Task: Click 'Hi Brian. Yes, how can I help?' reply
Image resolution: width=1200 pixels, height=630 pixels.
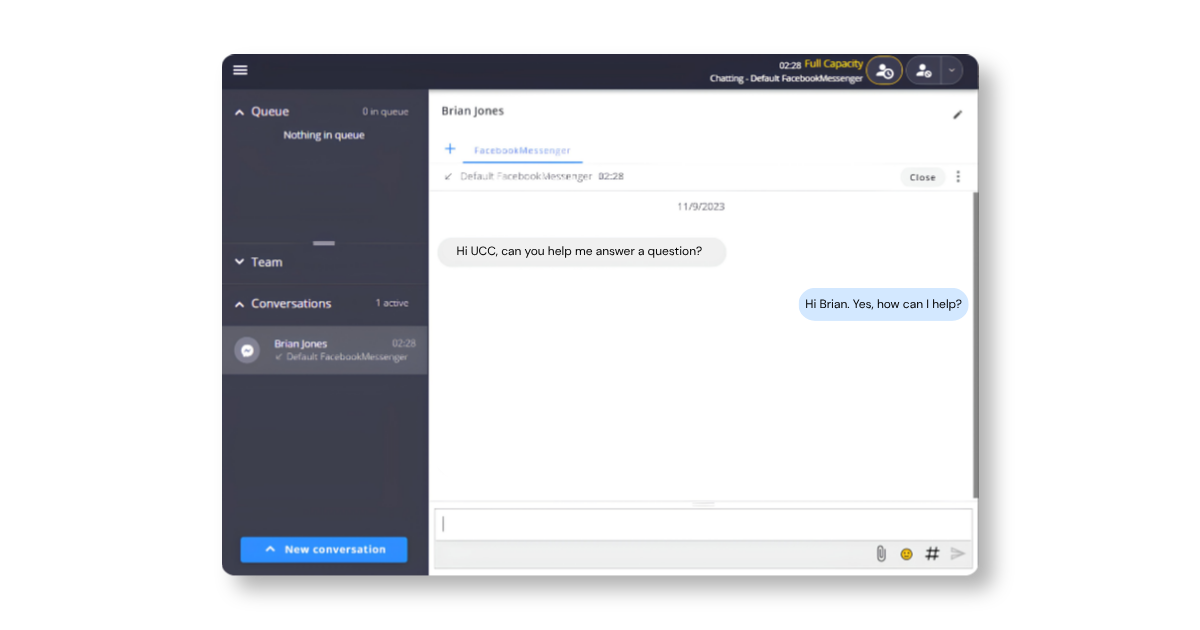Action: [884, 304]
